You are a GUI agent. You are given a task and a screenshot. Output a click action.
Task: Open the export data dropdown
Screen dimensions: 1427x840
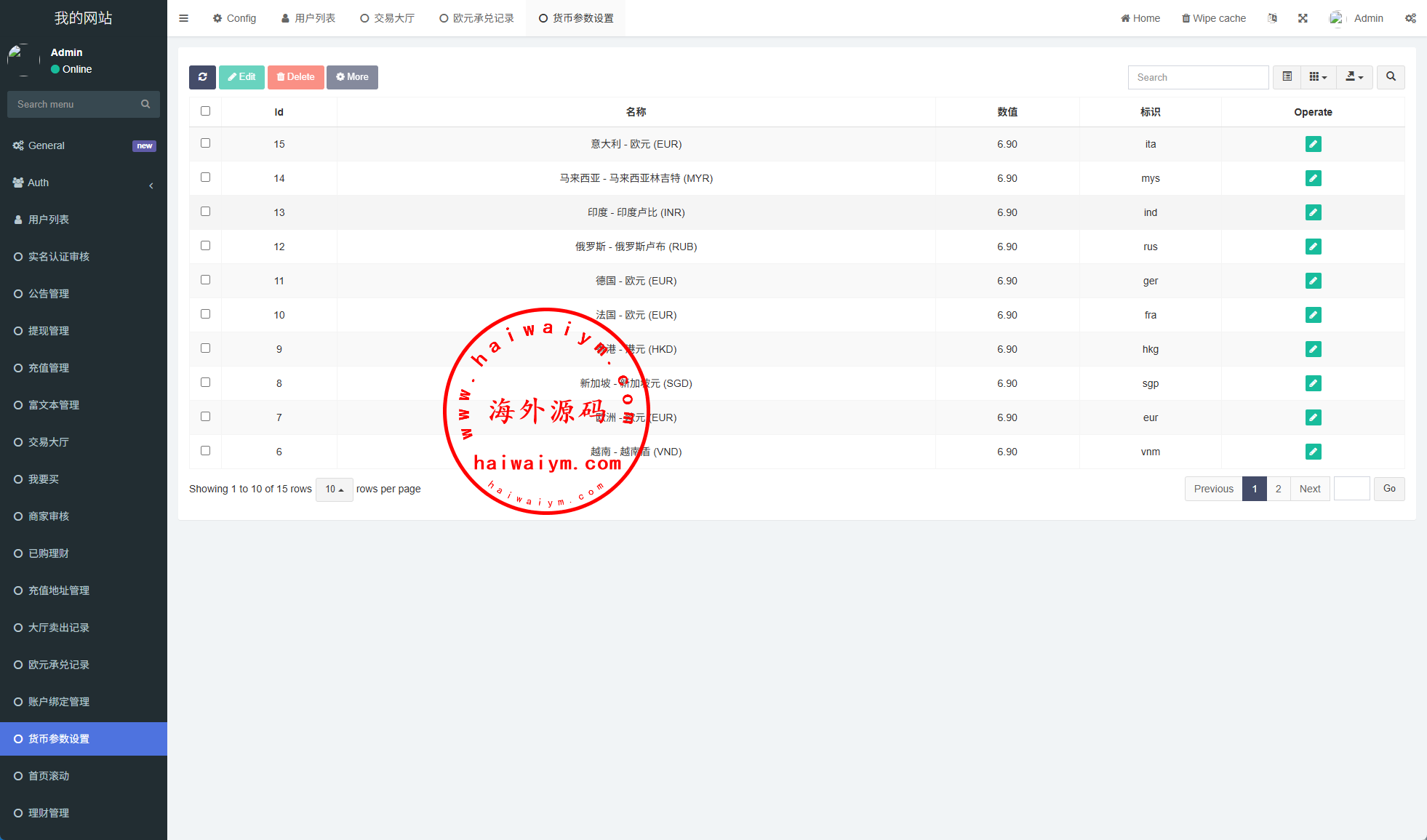[x=1354, y=77]
